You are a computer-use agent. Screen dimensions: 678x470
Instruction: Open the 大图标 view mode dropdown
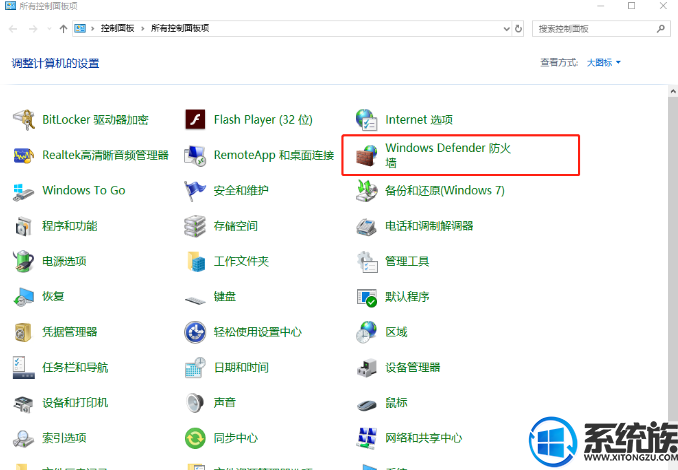pyautogui.click(x=604, y=63)
